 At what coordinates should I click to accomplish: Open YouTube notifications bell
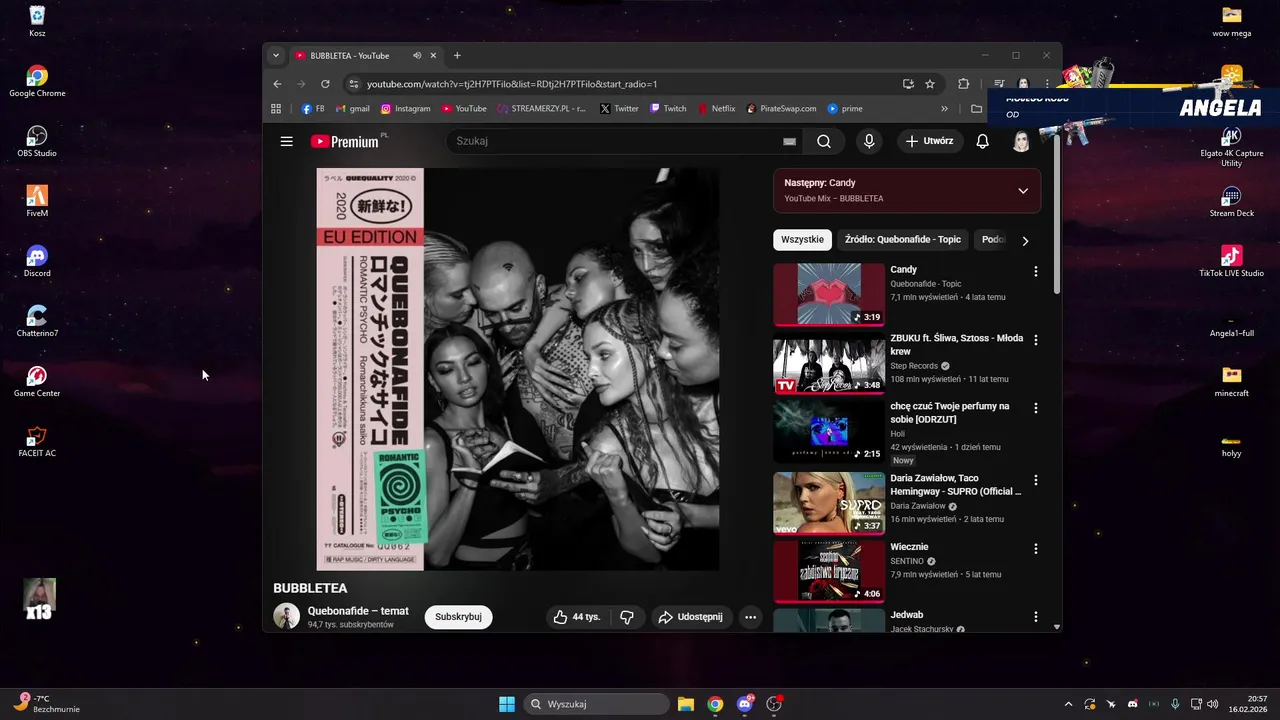click(x=982, y=141)
